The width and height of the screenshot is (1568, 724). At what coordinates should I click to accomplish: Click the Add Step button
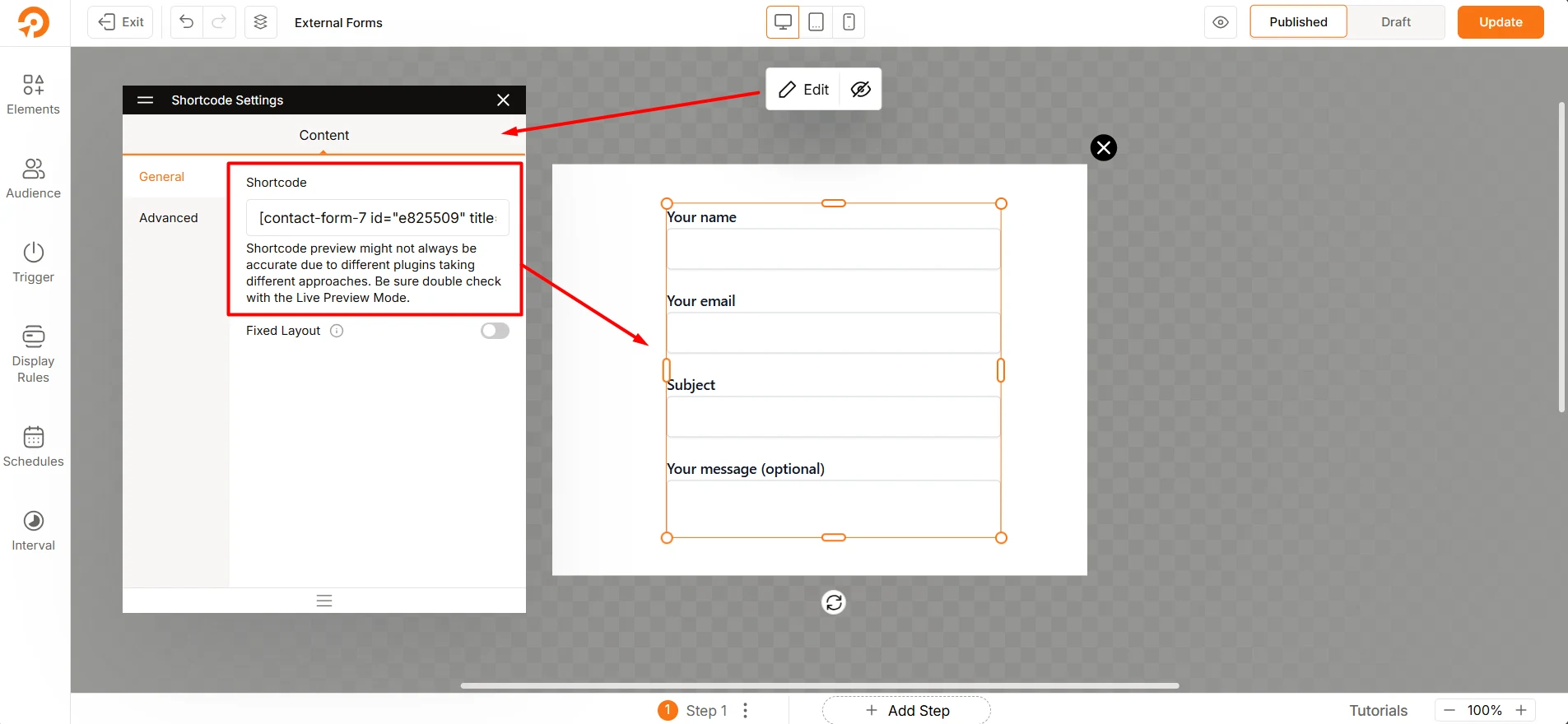coord(906,710)
